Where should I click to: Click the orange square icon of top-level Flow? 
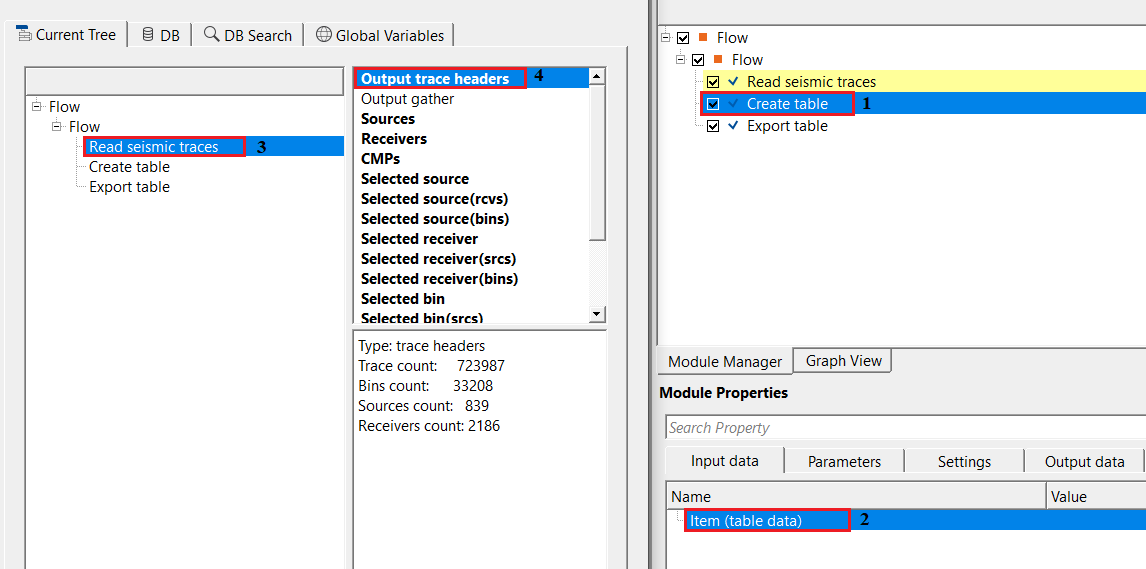click(703, 38)
